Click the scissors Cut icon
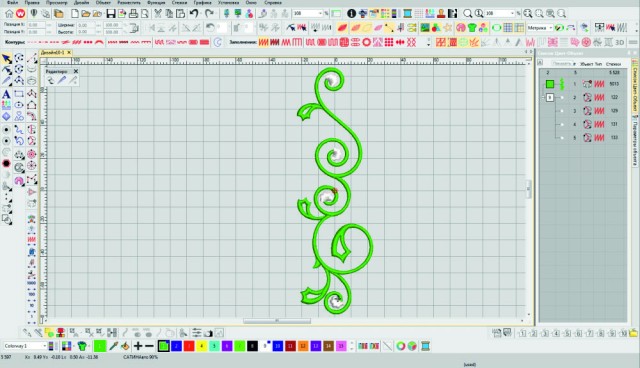The image size is (640, 368). (158, 13)
